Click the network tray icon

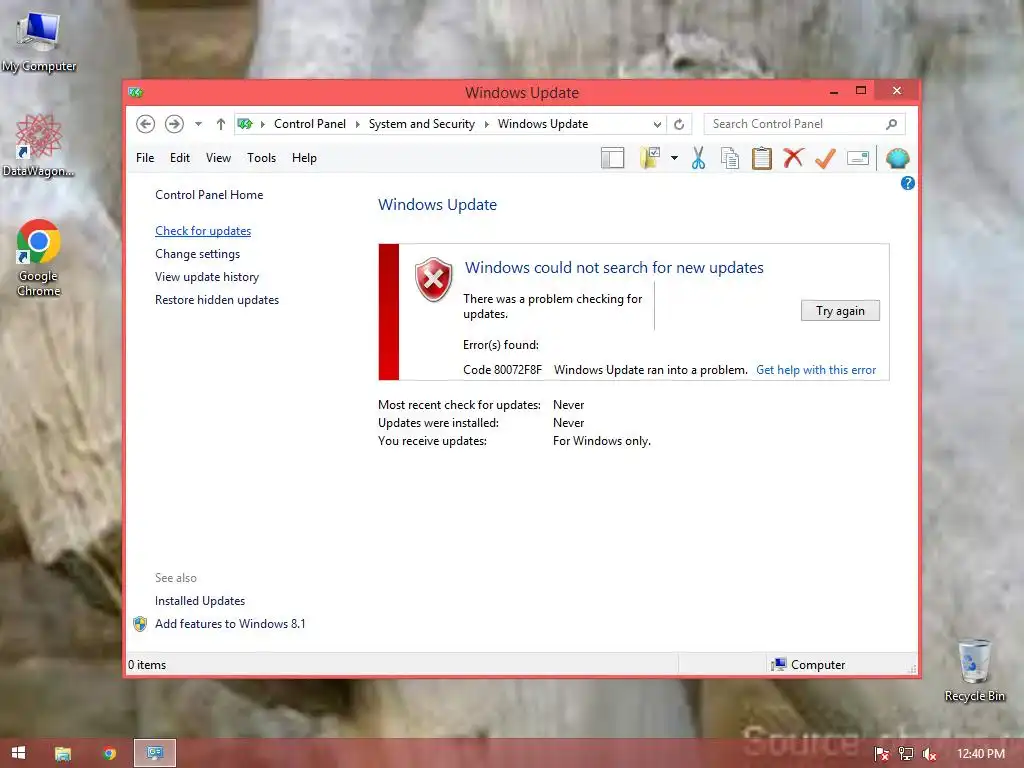(906, 754)
